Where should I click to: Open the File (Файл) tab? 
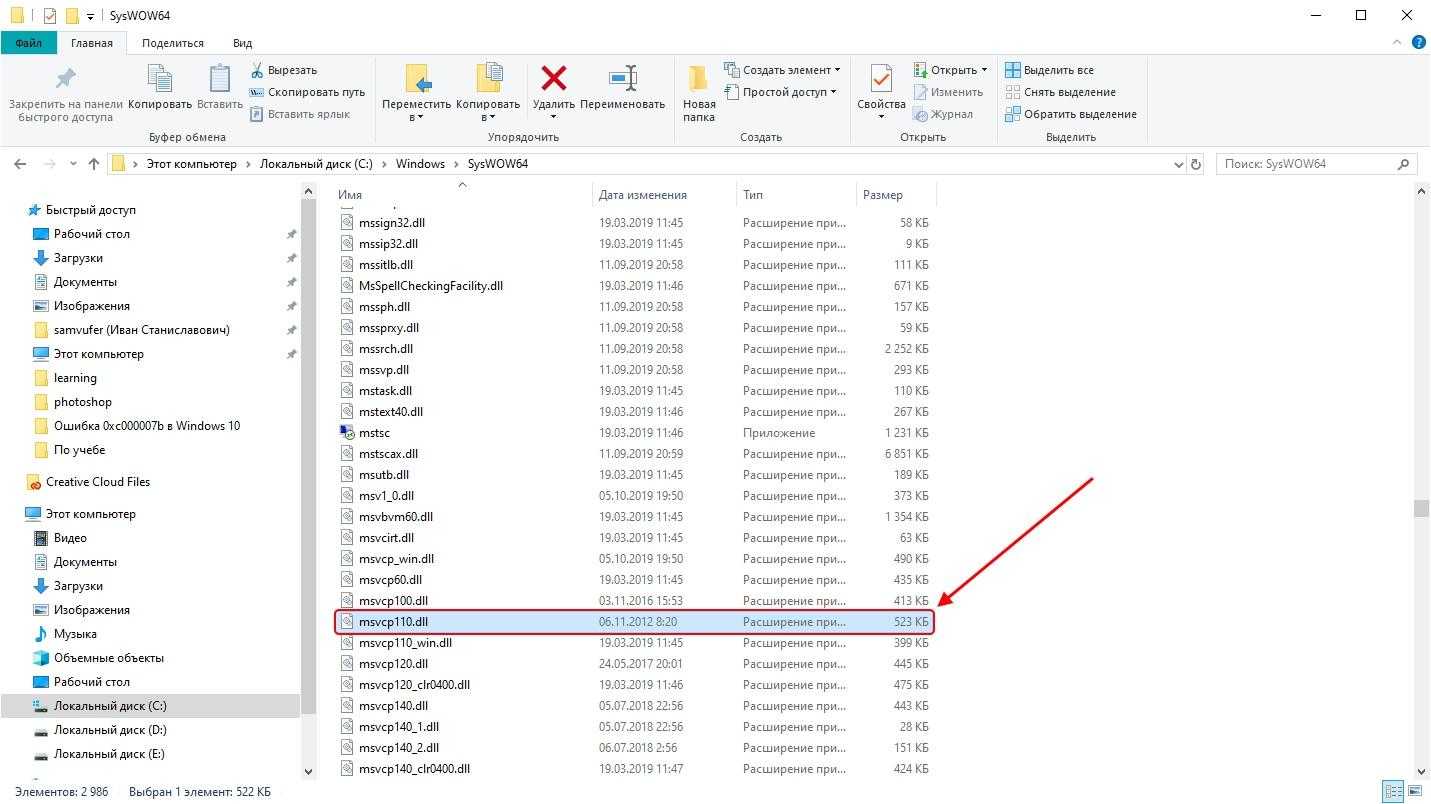(28, 43)
